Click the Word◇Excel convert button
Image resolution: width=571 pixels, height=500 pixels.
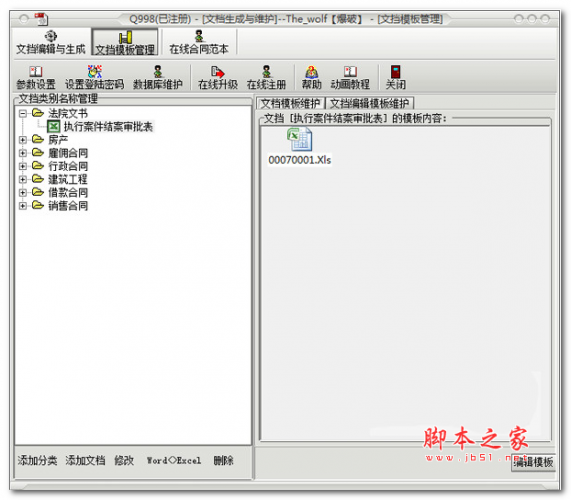[174, 461]
